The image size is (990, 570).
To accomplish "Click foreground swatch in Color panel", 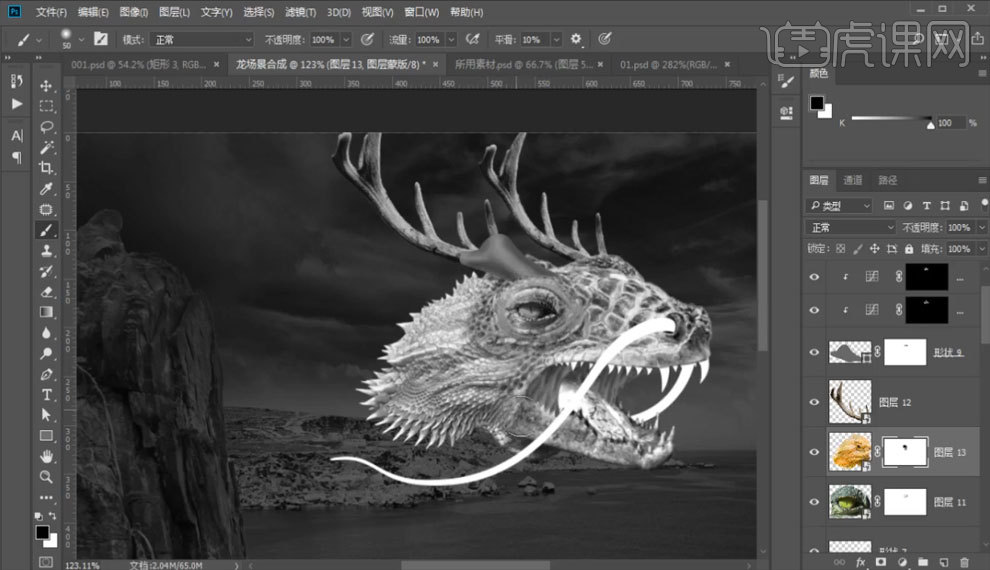I will (x=816, y=102).
